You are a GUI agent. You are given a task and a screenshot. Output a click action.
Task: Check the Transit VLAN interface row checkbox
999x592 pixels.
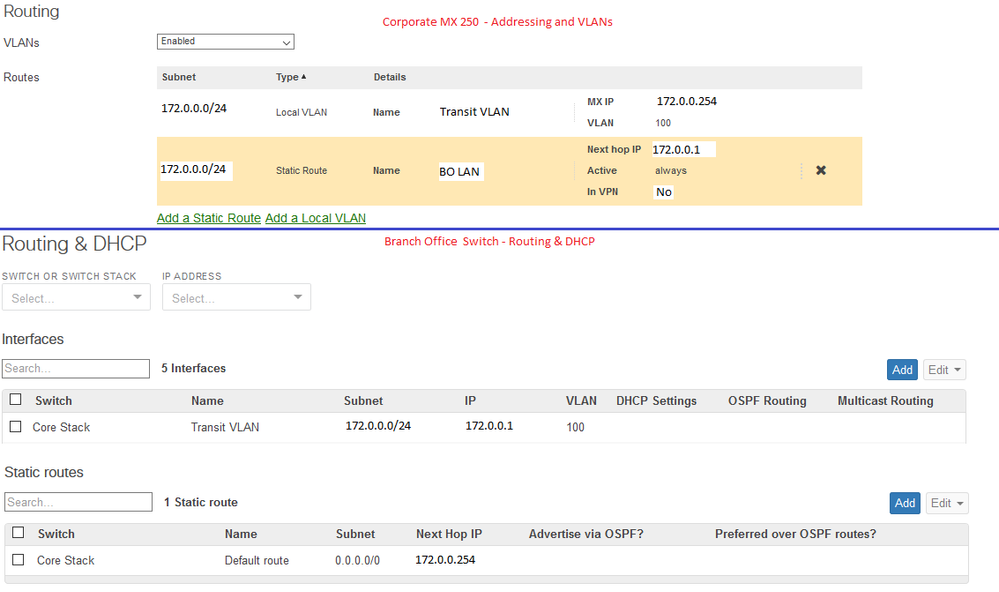click(16, 426)
